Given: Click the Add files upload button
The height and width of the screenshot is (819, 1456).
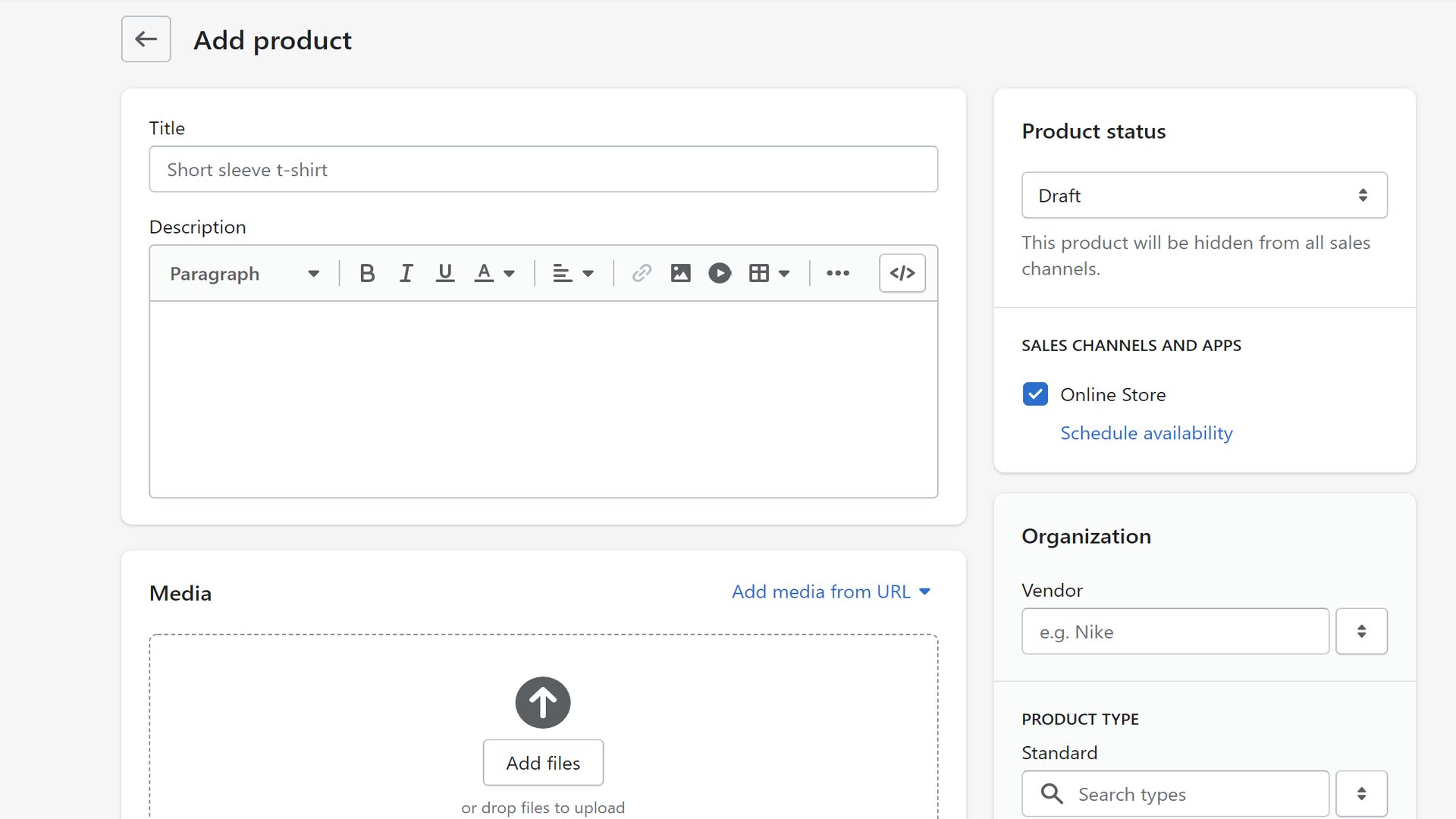Looking at the screenshot, I should point(543,763).
